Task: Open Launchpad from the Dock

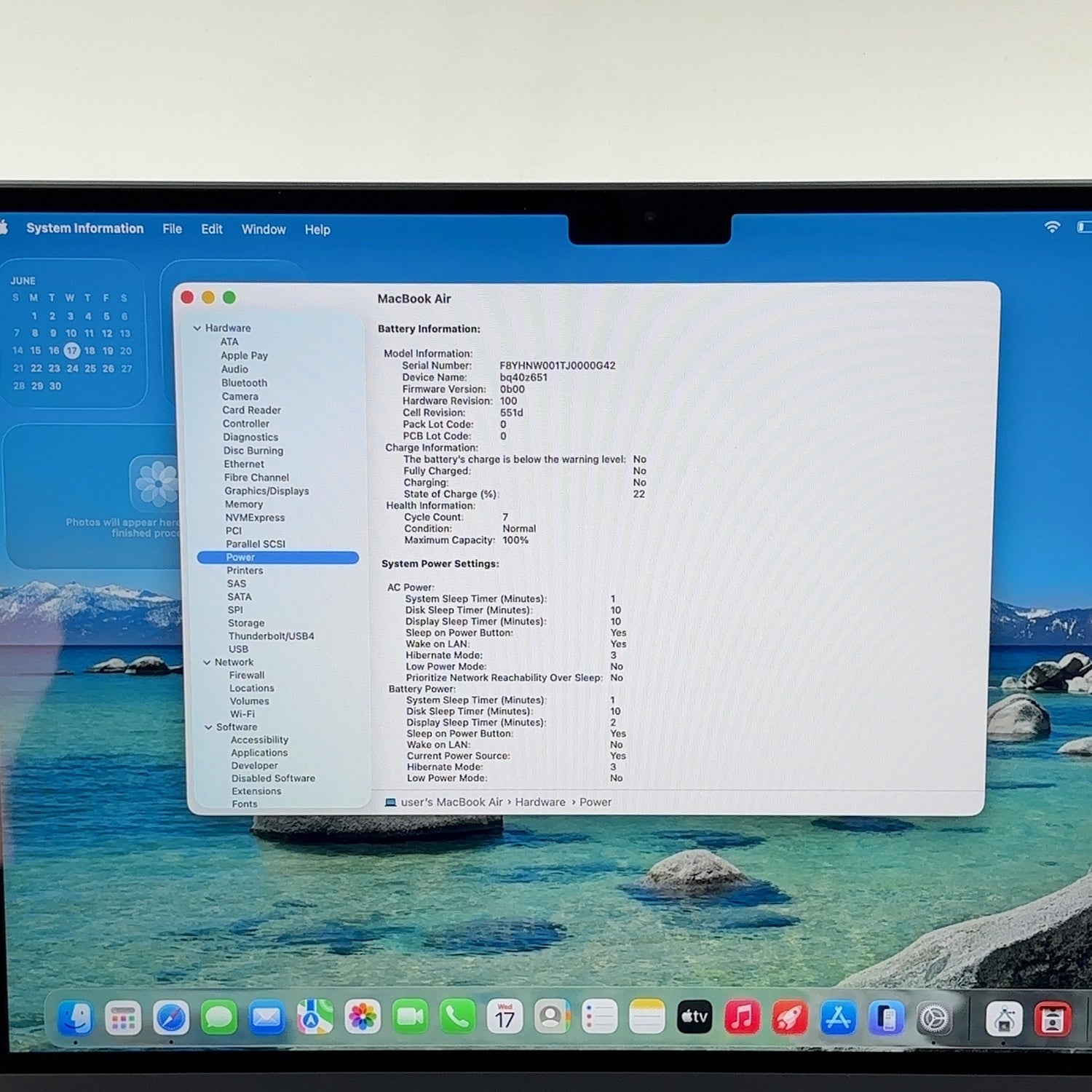Action: pos(123,1018)
